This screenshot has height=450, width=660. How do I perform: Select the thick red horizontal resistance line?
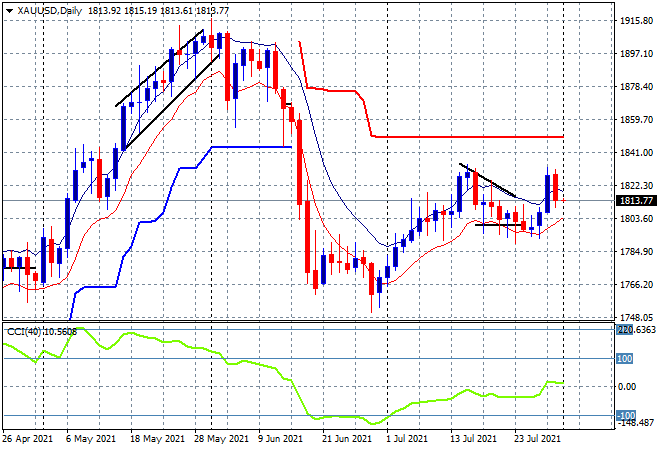pyautogui.click(x=467, y=137)
